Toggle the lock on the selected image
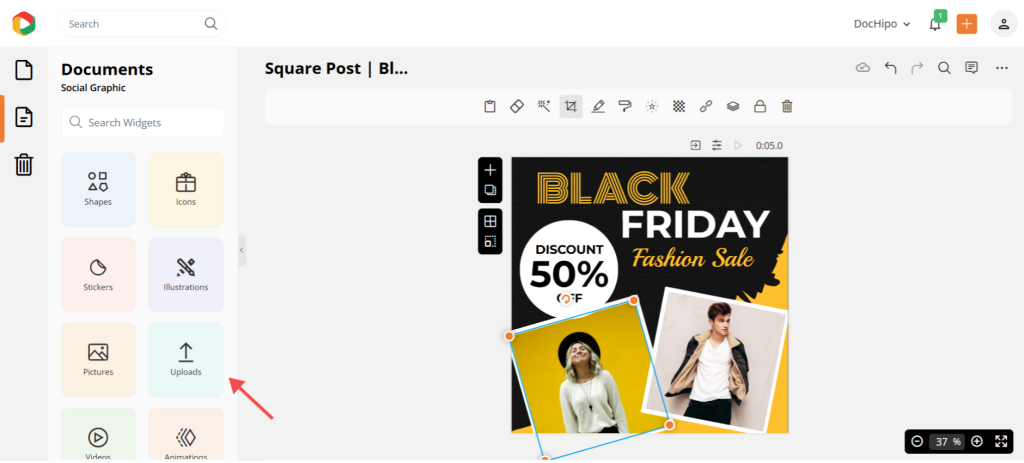Image resolution: width=1024 pixels, height=463 pixels. click(x=760, y=106)
